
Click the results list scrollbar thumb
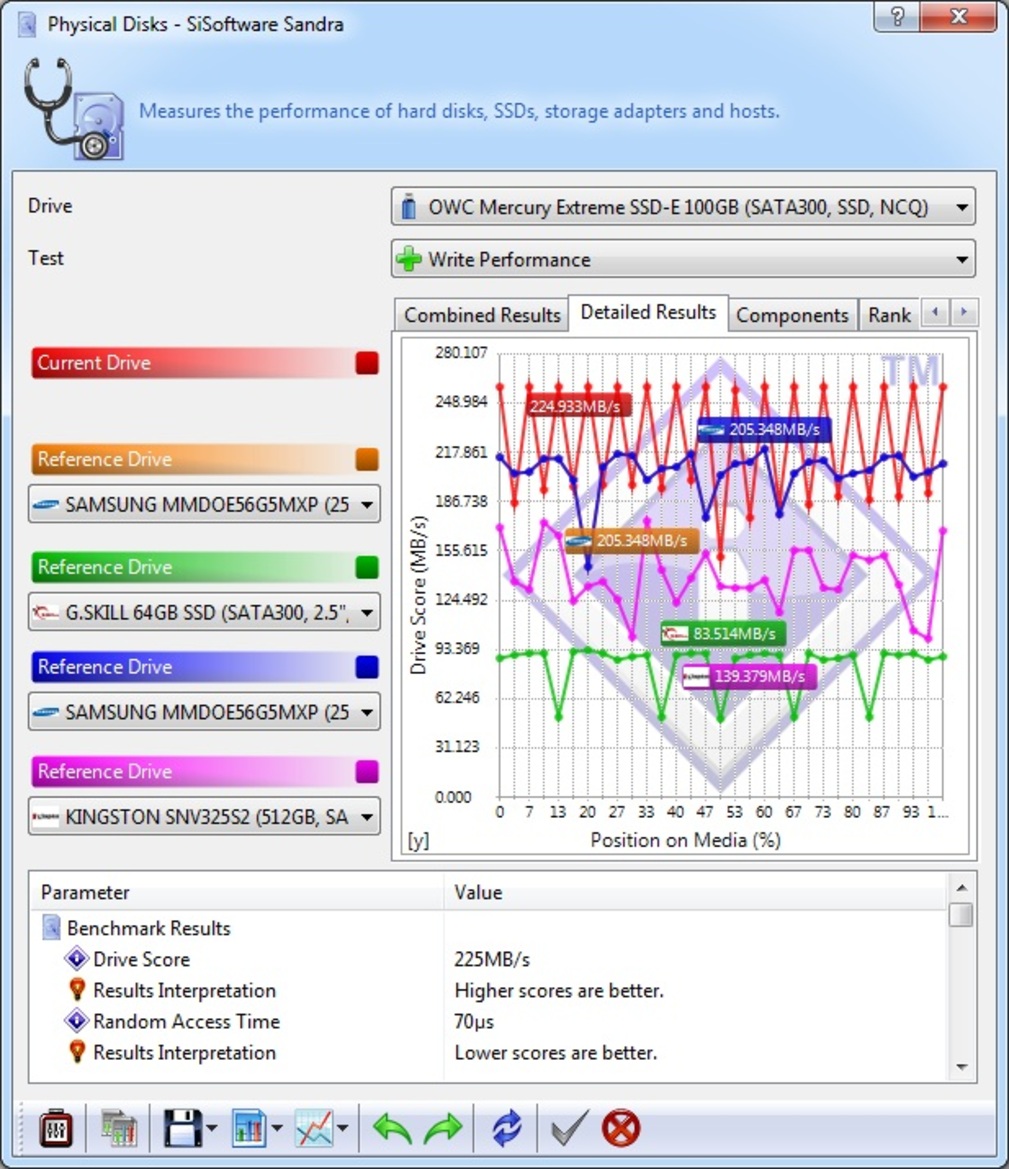961,914
